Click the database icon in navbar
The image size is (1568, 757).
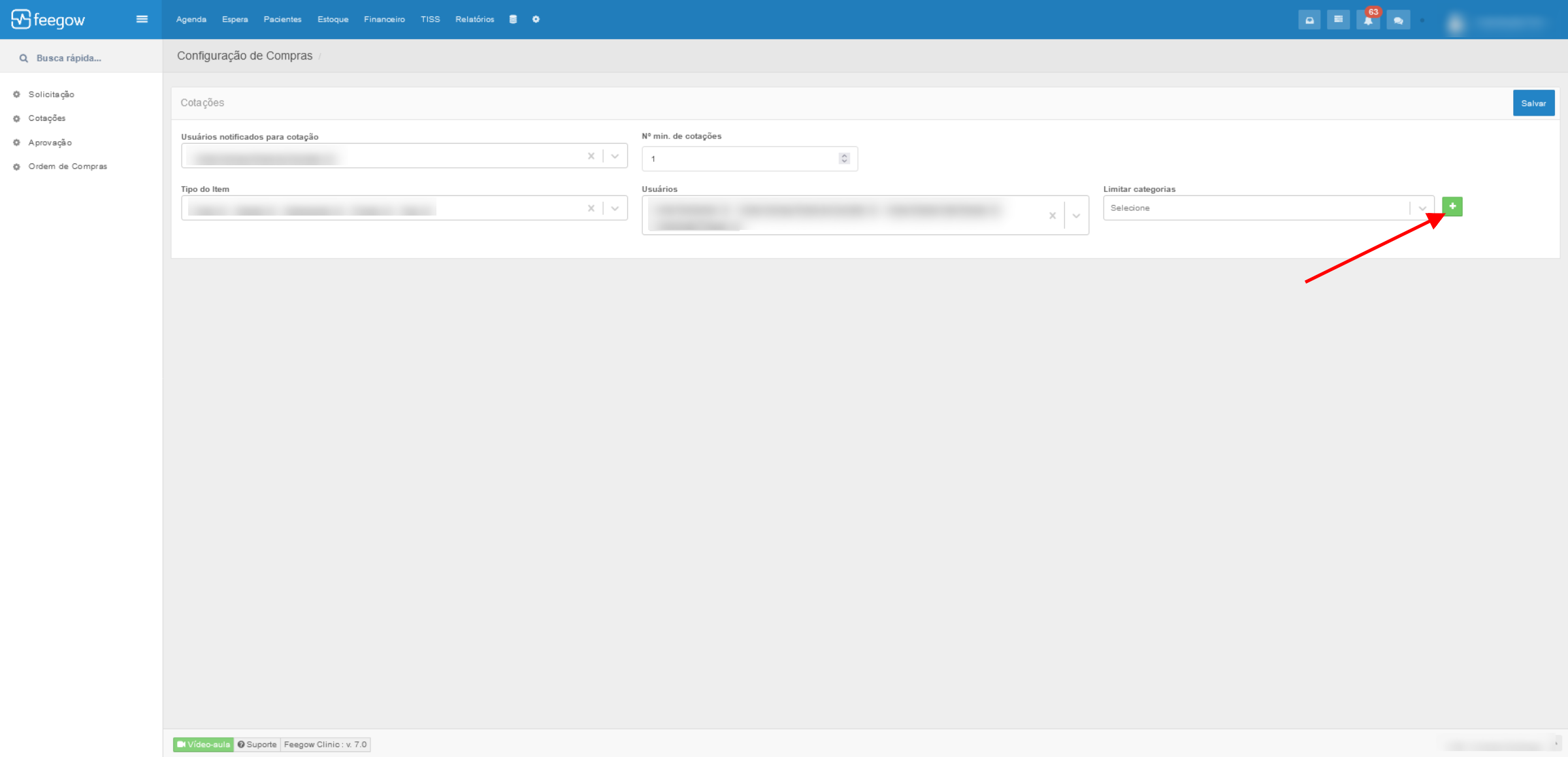[x=513, y=19]
